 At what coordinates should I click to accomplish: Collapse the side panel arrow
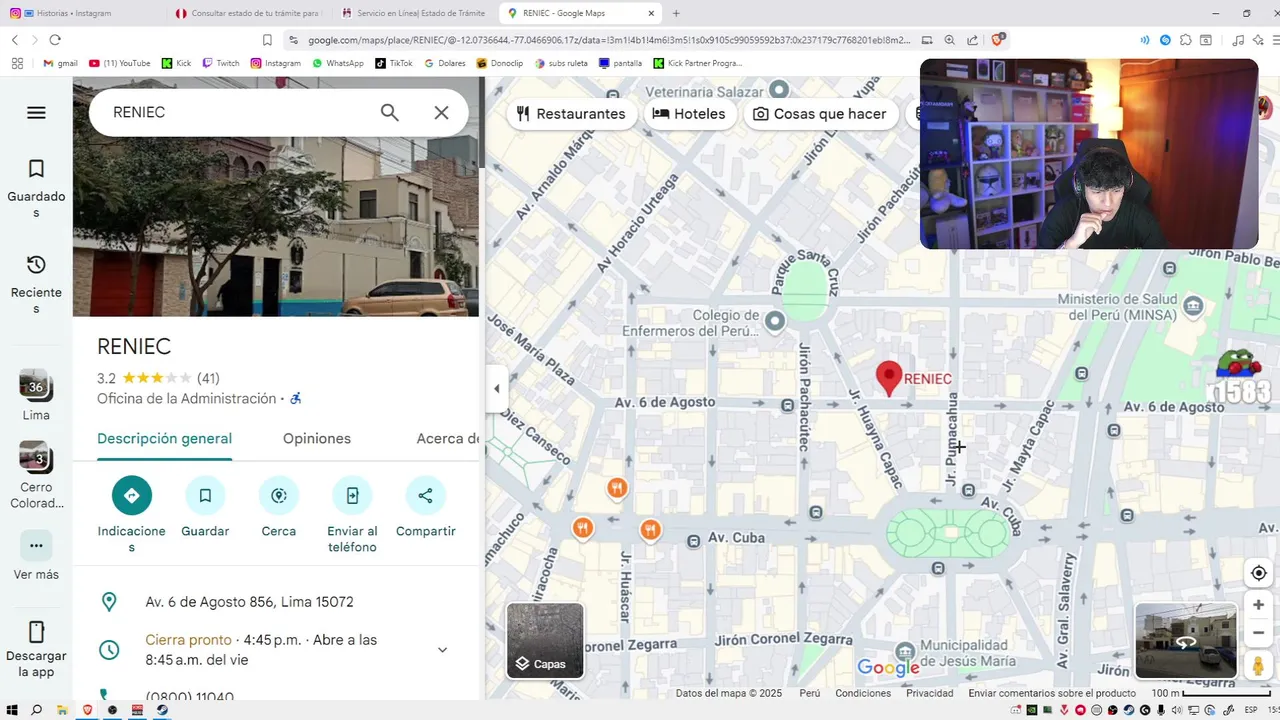click(x=497, y=389)
